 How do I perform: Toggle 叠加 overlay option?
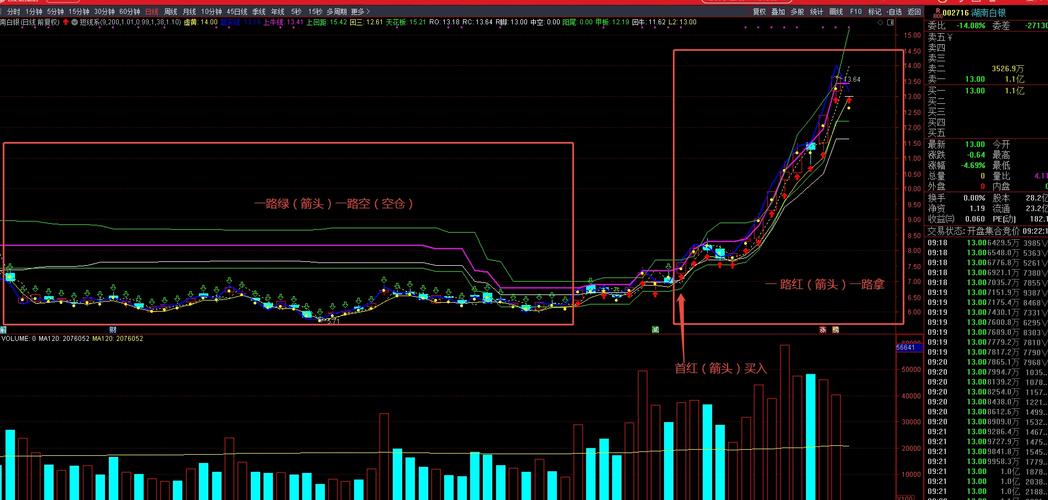pyautogui.click(x=777, y=12)
